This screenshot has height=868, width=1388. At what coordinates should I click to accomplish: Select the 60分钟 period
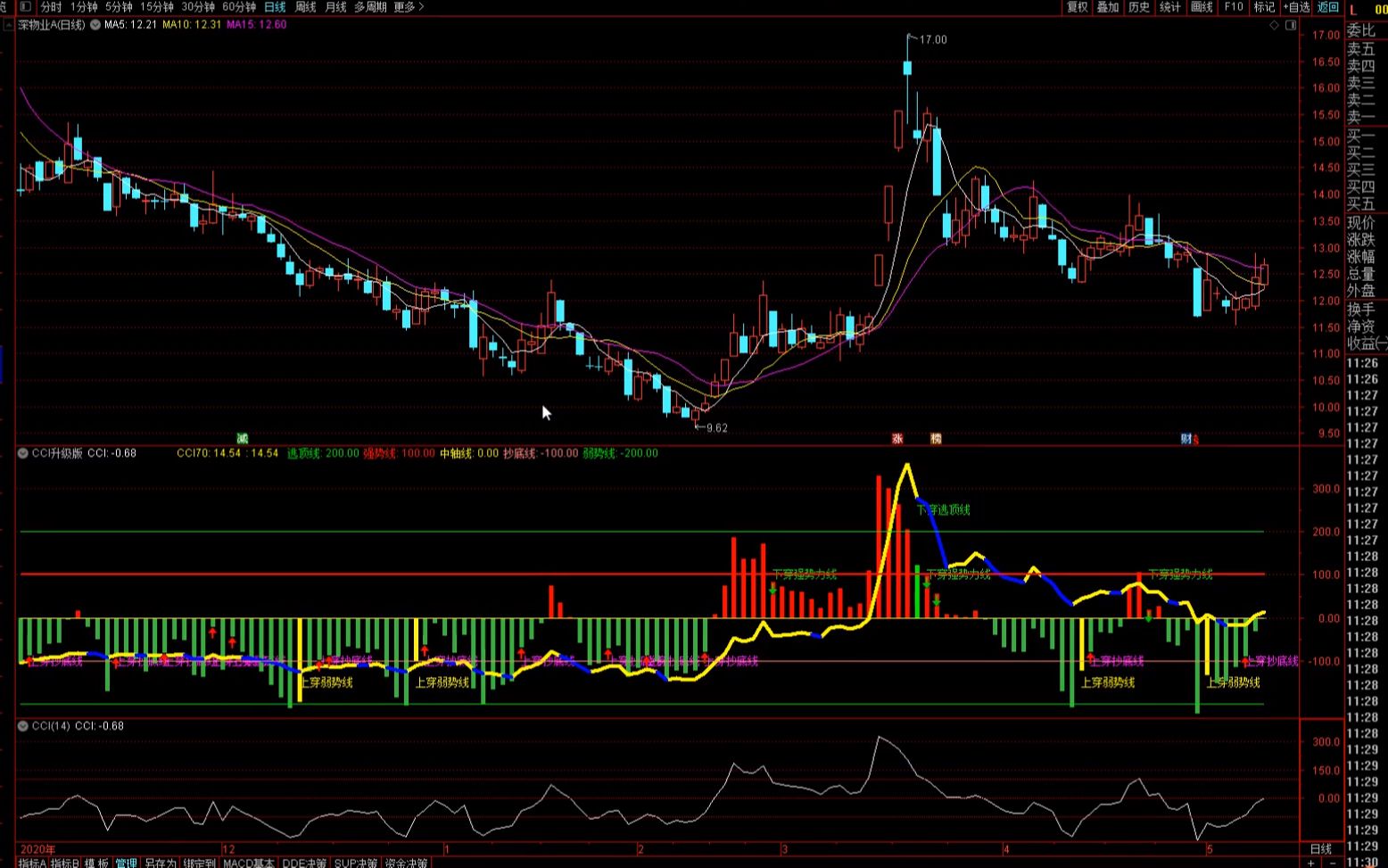239,6
